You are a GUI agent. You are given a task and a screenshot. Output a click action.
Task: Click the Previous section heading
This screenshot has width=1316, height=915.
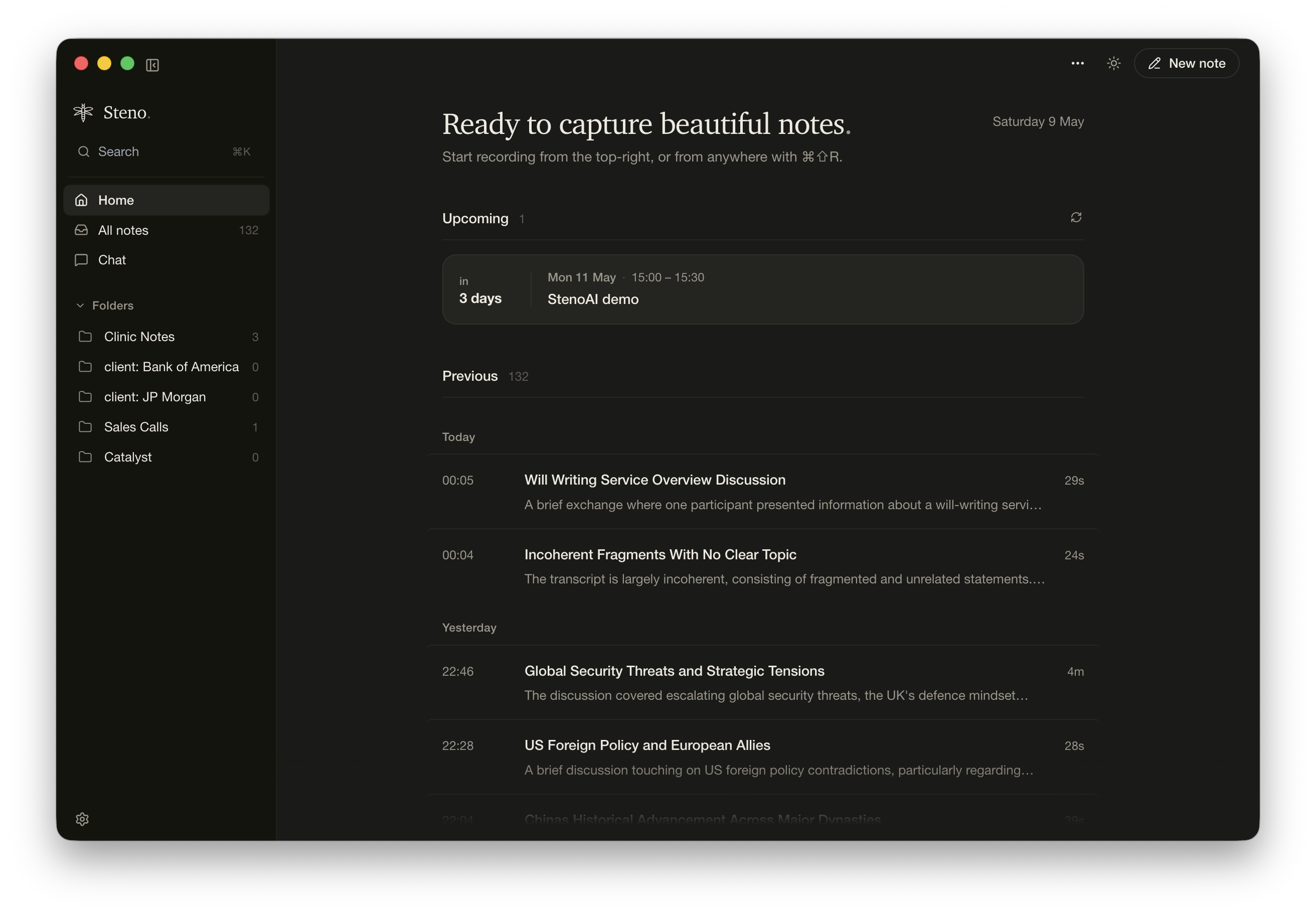coord(470,376)
